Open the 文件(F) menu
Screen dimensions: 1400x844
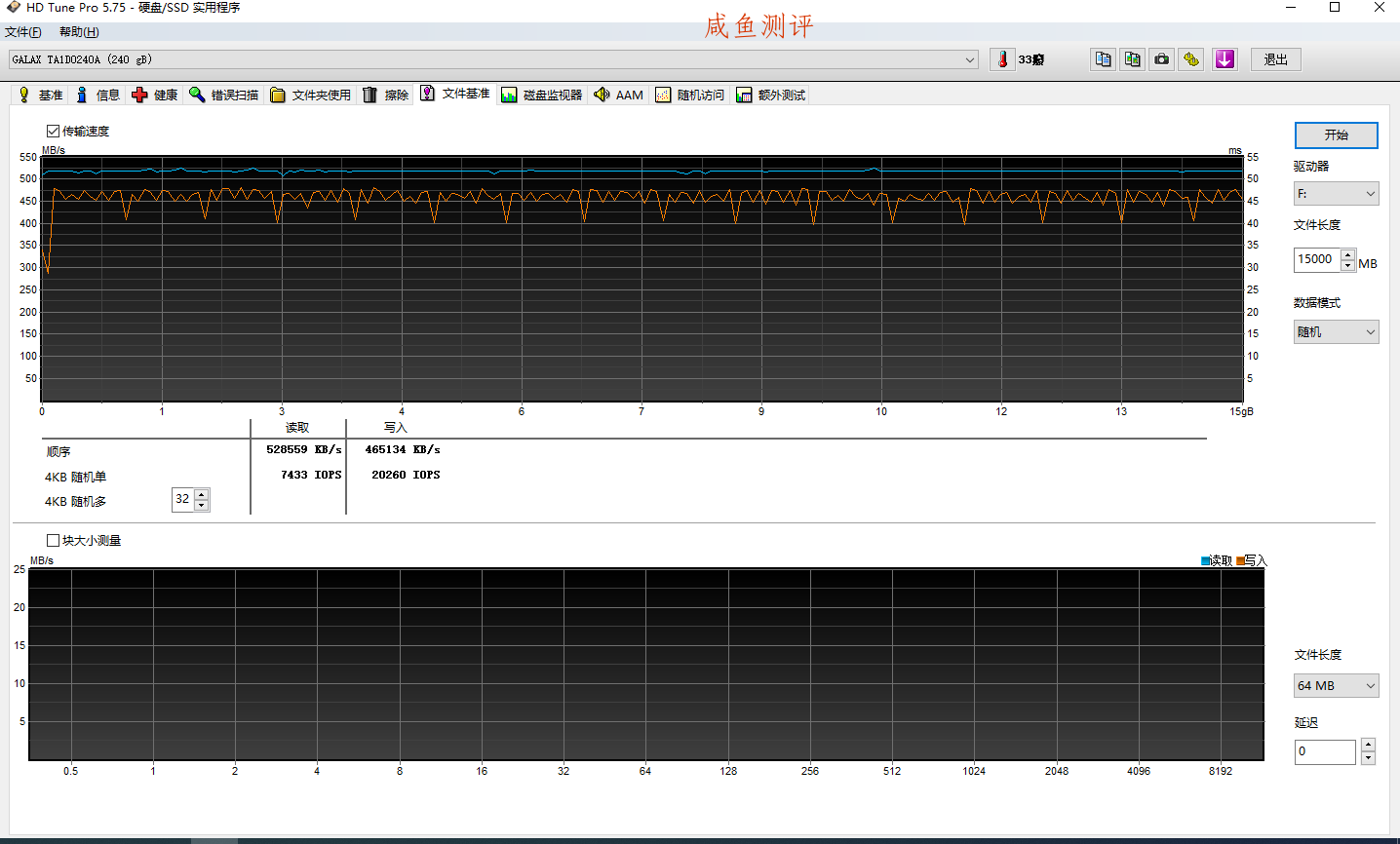(x=23, y=32)
